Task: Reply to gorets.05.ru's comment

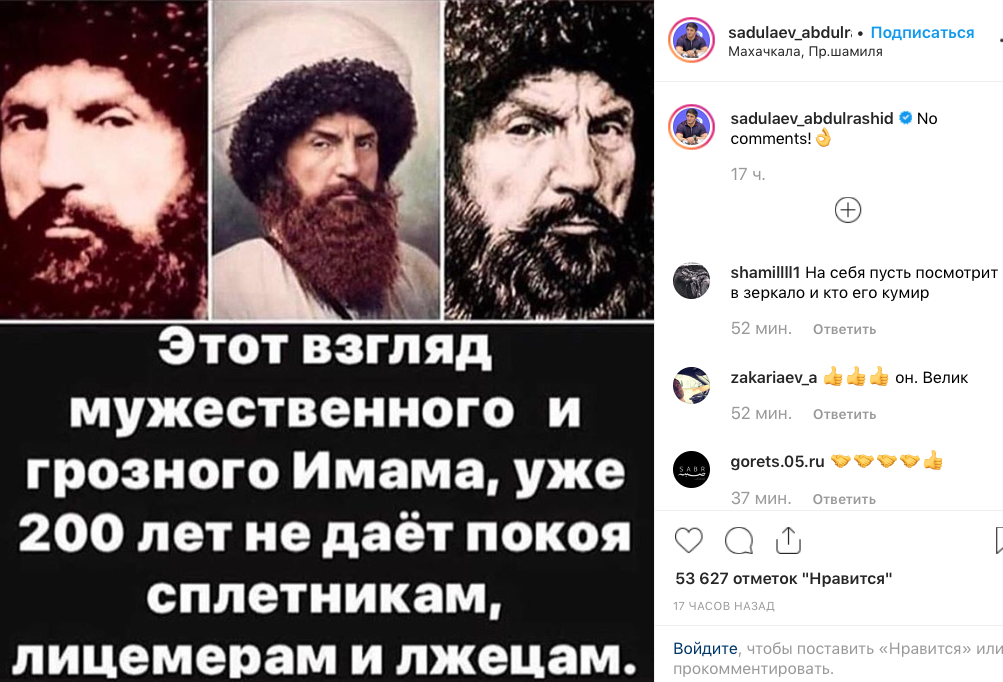Action: (x=844, y=500)
